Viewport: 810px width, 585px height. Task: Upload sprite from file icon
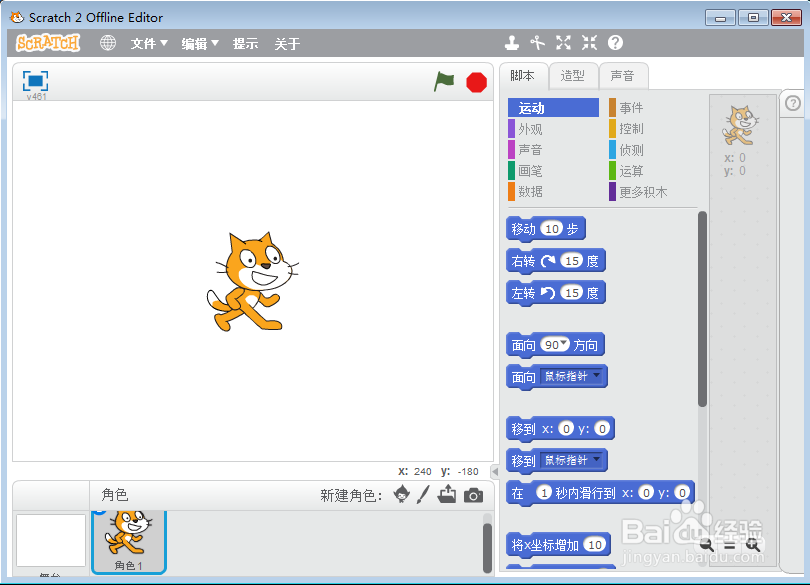tap(447, 494)
